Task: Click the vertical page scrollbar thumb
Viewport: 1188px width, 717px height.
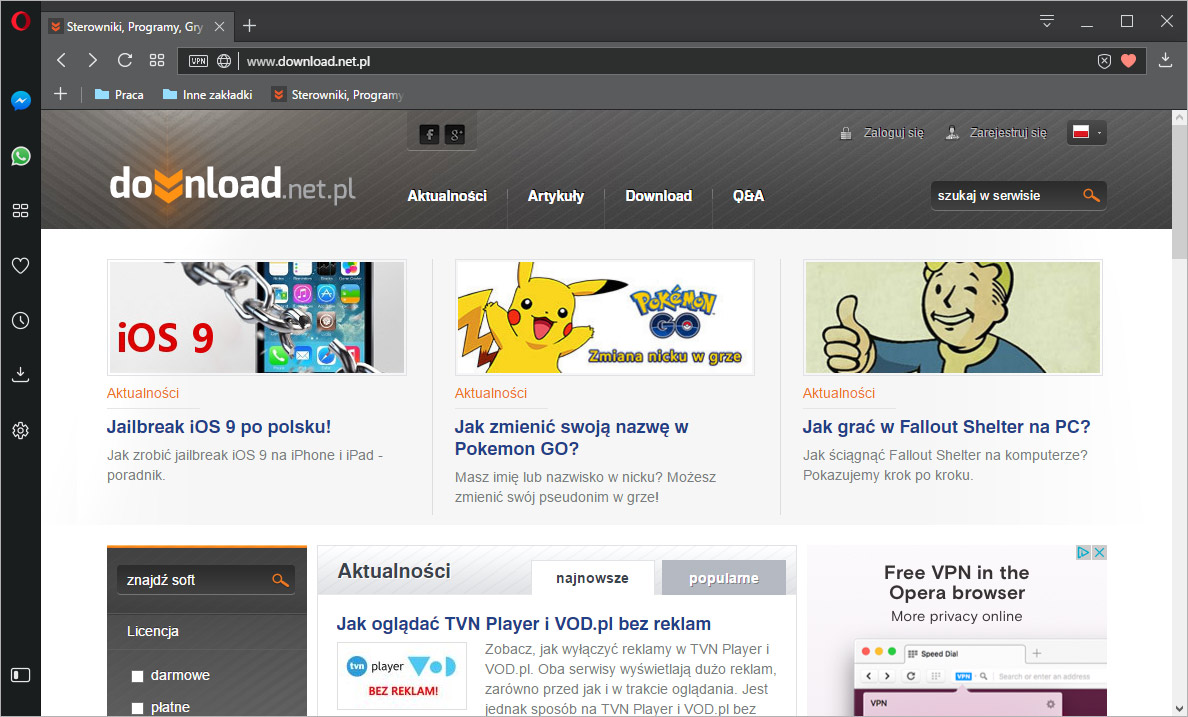Action: [1180, 193]
